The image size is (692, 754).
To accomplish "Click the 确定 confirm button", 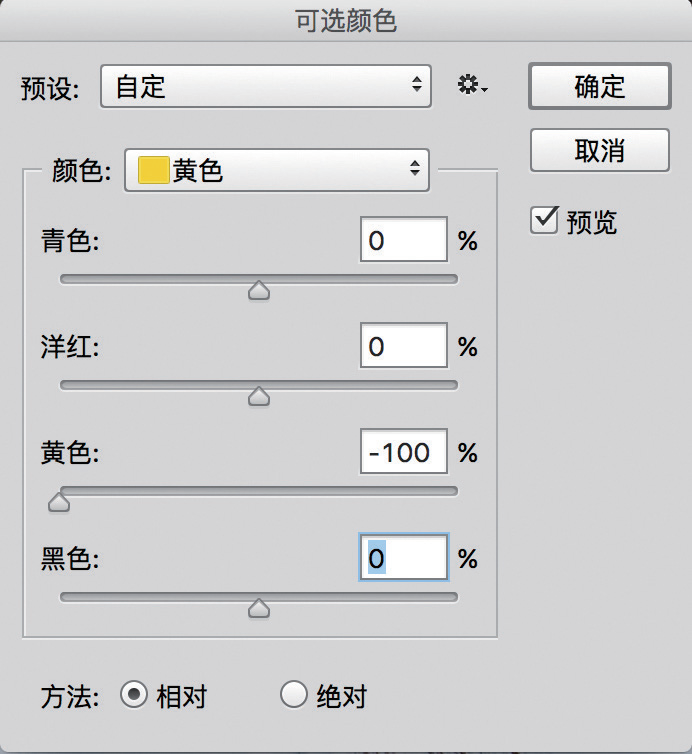I will pyautogui.click(x=599, y=86).
